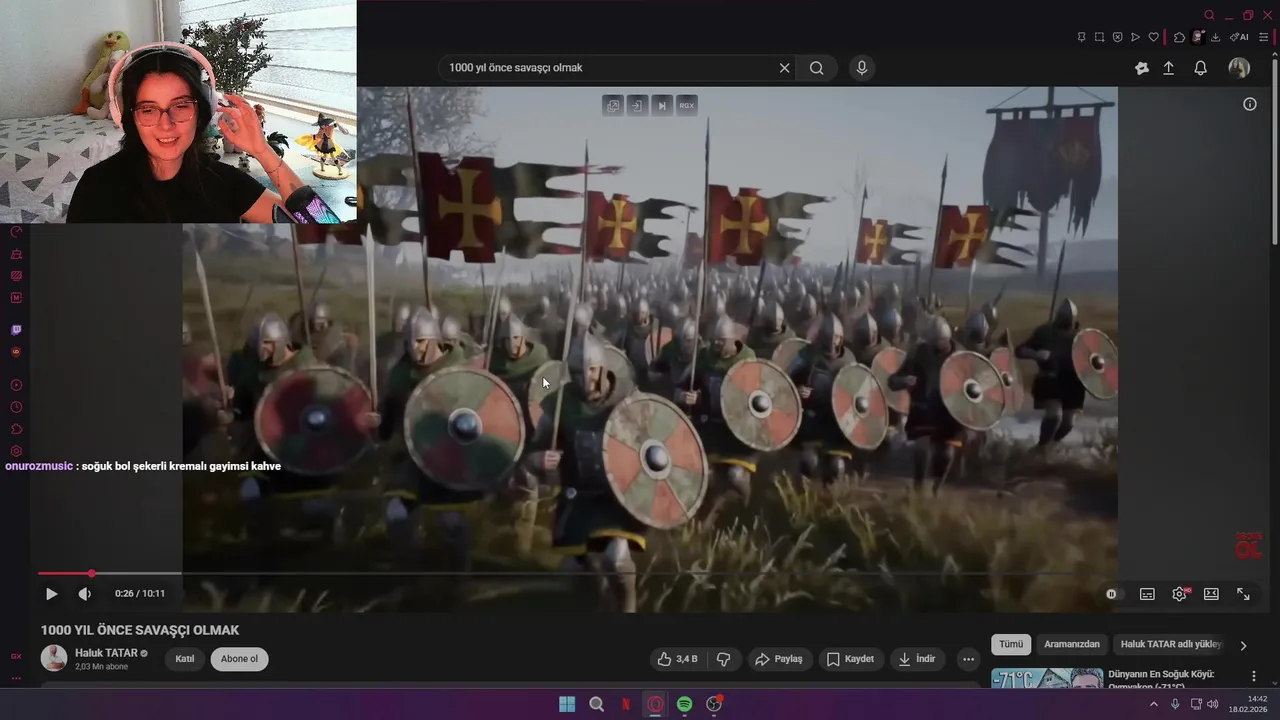This screenshot has width=1280, height=720.
Task: Open Windows Start menu
Action: click(x=567, y=704)
